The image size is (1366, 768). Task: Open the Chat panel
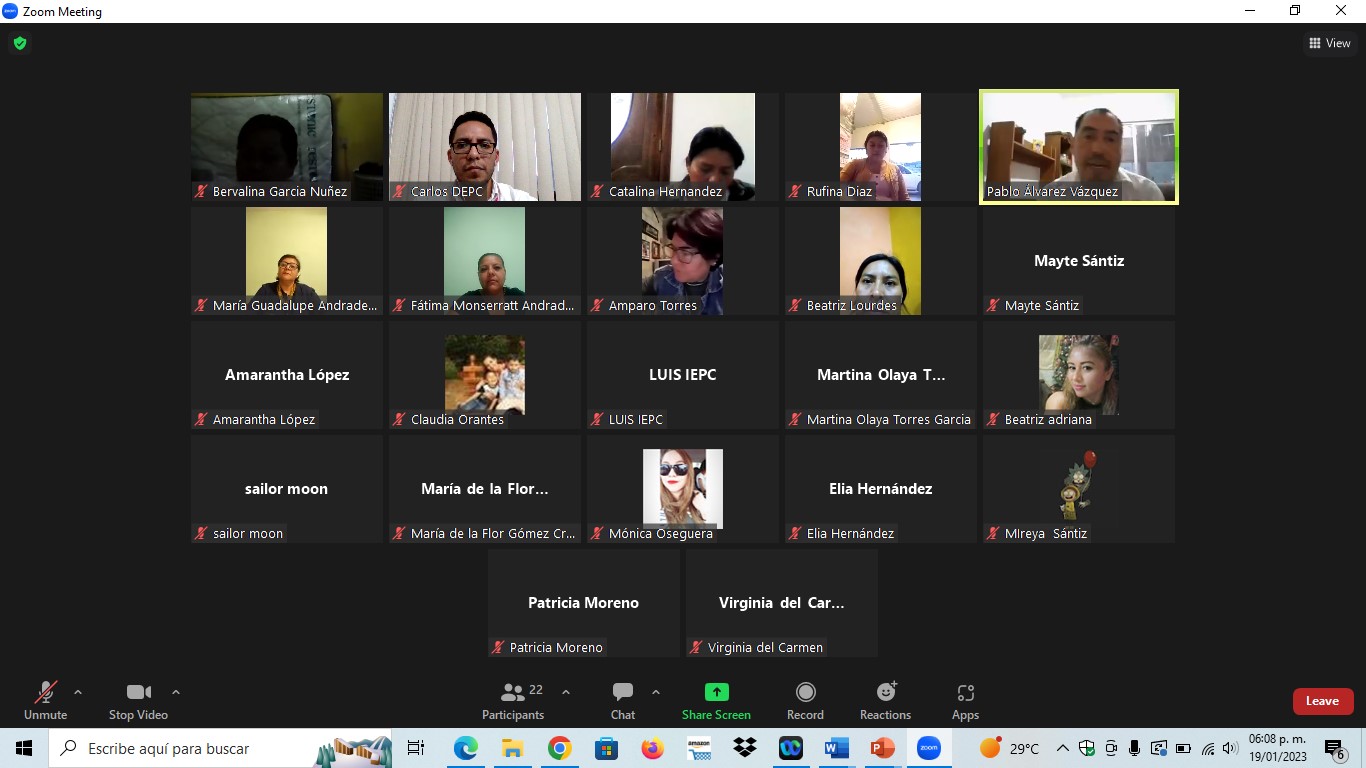point(622,700)
